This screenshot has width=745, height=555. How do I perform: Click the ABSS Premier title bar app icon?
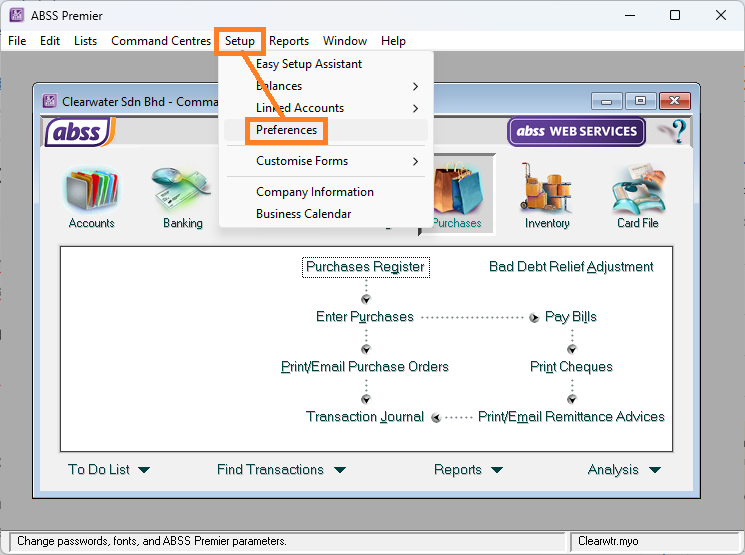tap(17, 15)
